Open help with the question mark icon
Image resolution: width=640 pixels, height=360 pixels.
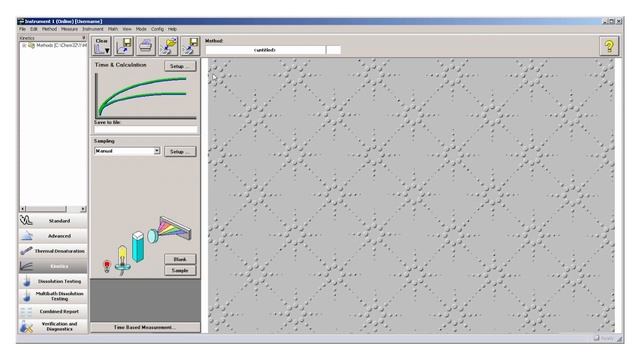[609, 46]
